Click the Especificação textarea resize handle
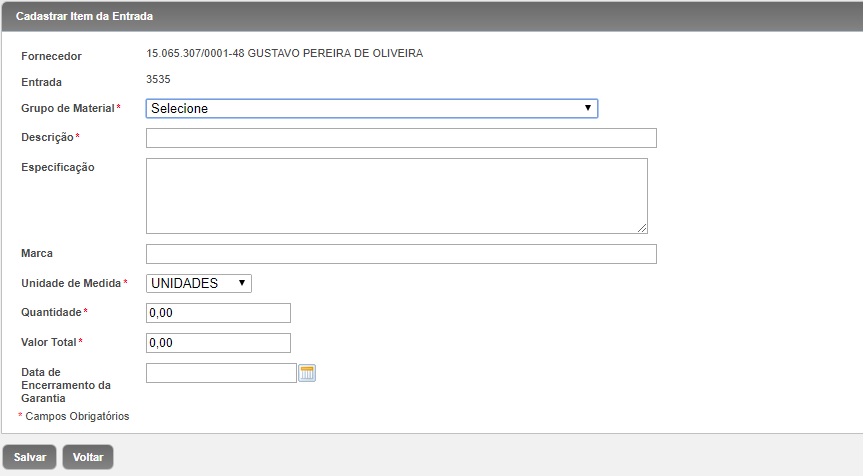This screenshot has width=866, height=476. [x=642, y=228]
